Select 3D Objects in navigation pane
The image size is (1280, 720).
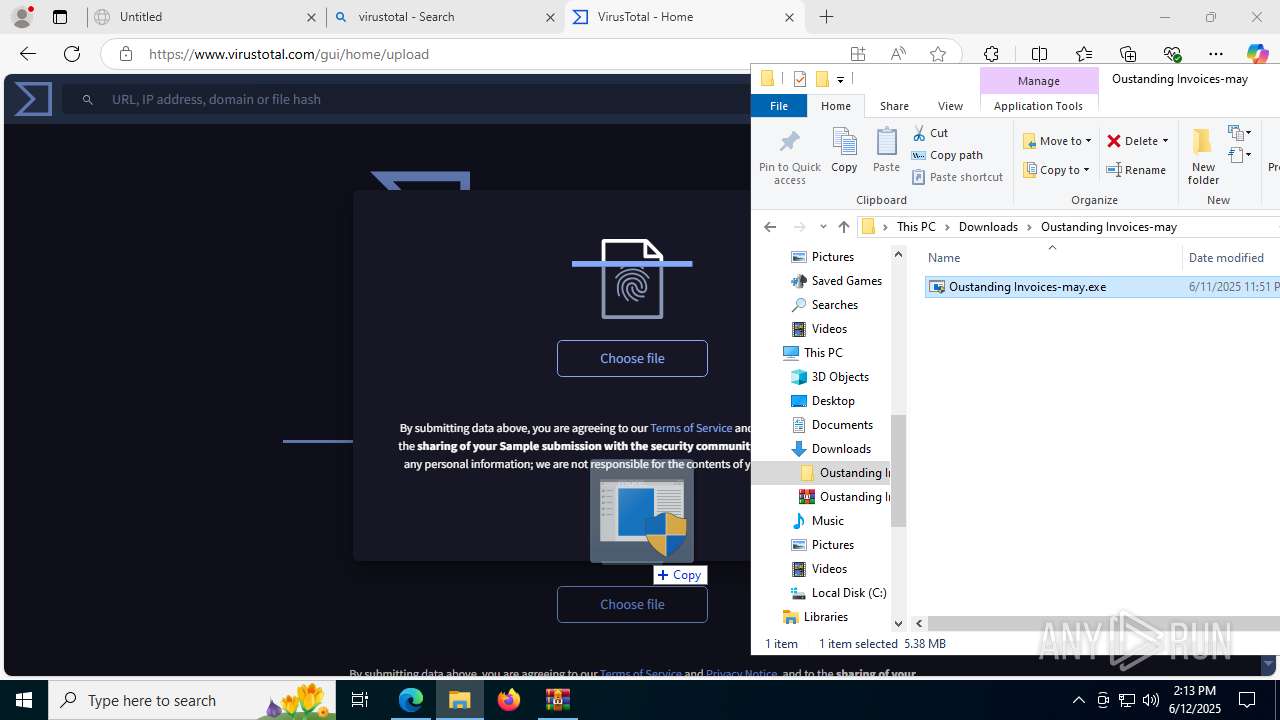[840, 377]
